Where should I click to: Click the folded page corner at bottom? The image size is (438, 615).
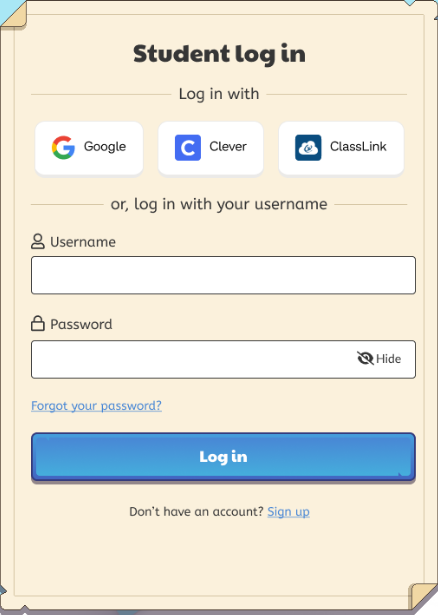423,596
